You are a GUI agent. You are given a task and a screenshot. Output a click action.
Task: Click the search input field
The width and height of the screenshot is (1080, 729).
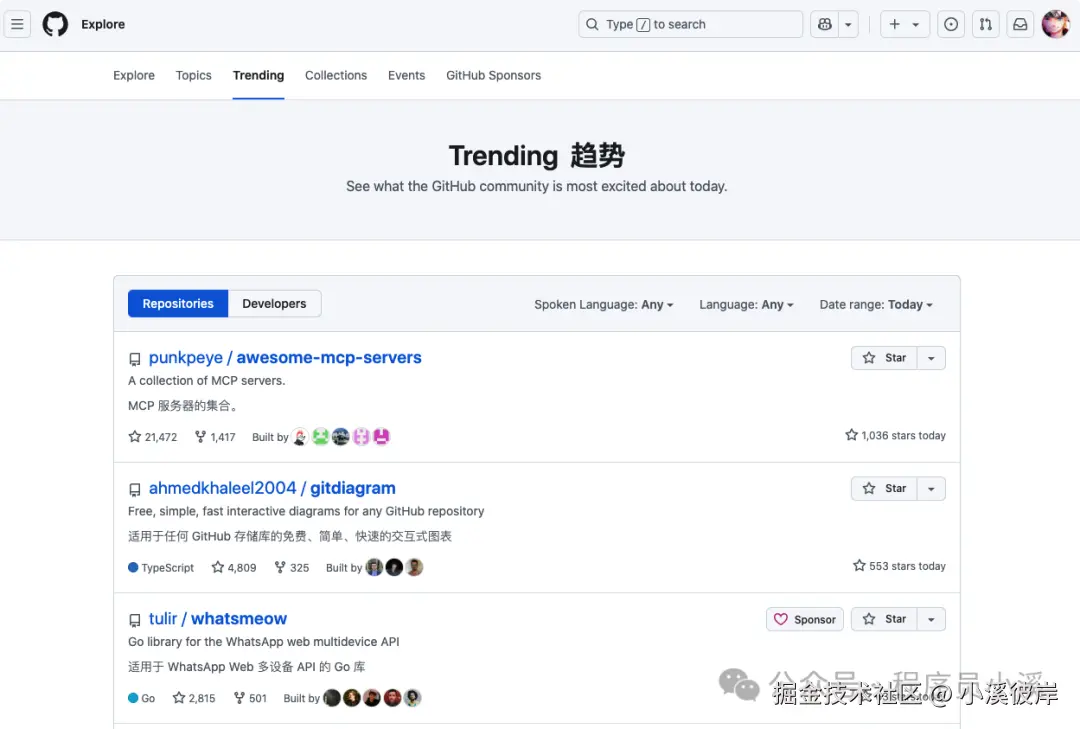pos(690,23)
